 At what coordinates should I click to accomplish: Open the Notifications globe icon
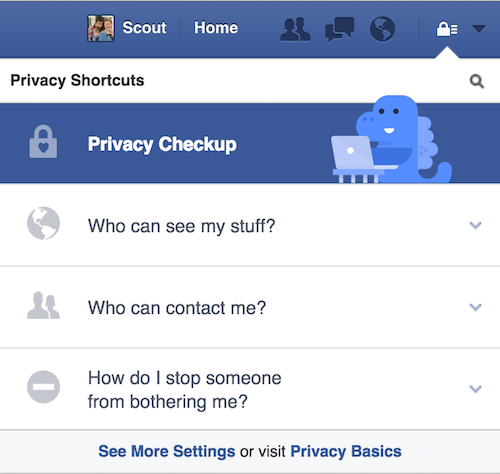[382, 29]
